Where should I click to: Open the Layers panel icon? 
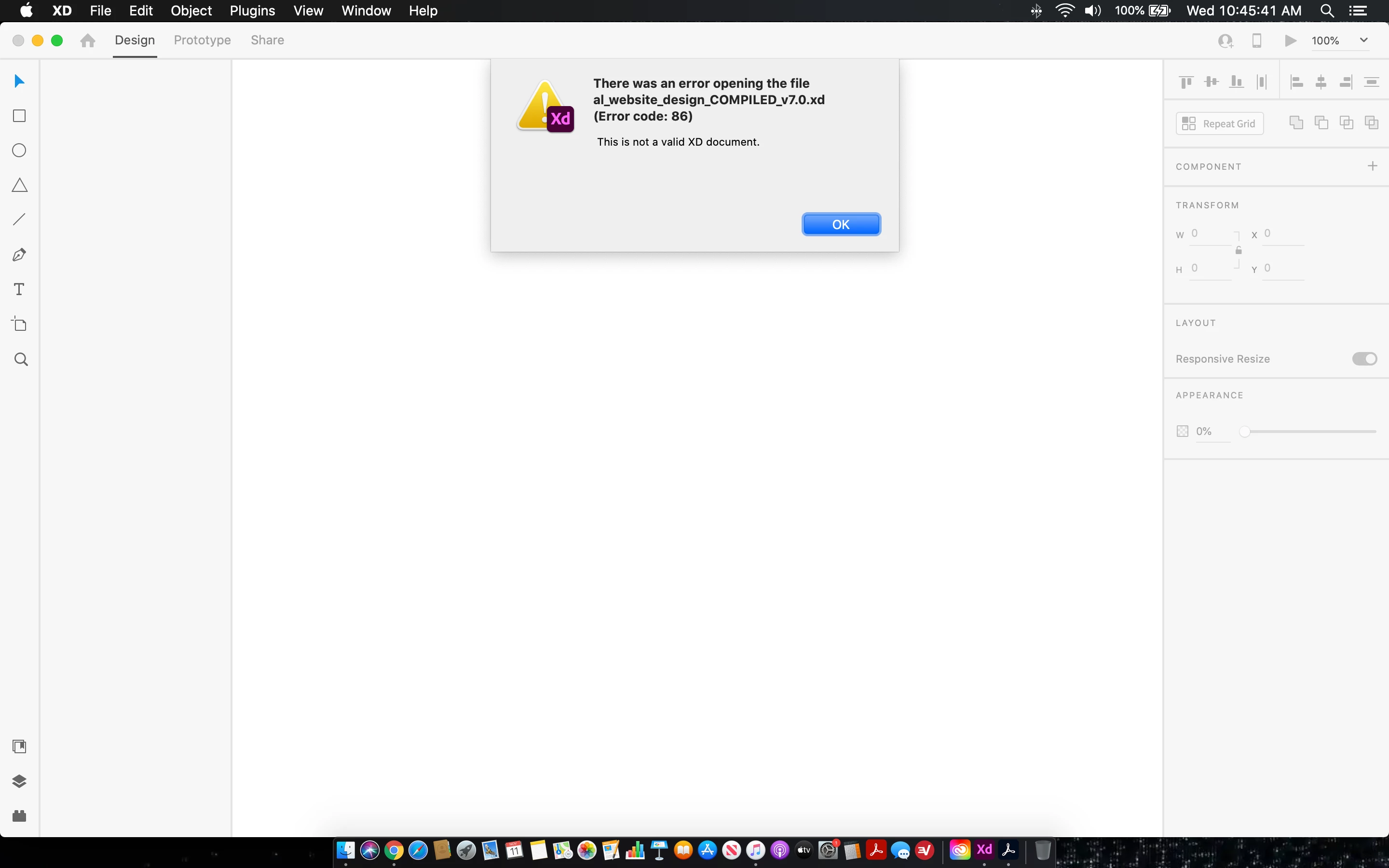(x=19, y=781)
